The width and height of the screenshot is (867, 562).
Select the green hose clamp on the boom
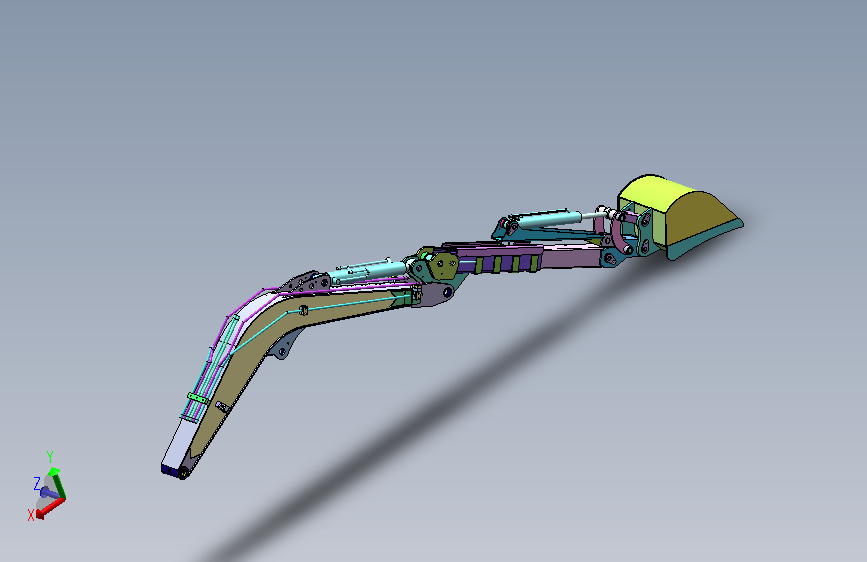pyautogui.click(x=197, y=398)
